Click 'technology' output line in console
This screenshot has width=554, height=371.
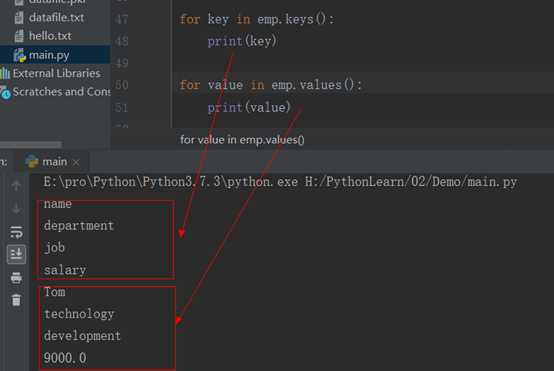[79, 314]
